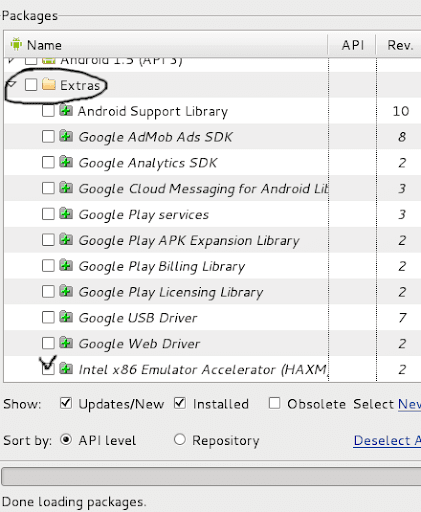Image resolution: width=421 pixels, height=512 pixels.
Task: Select the Google USB Driver row text
Action: [138, 318]
